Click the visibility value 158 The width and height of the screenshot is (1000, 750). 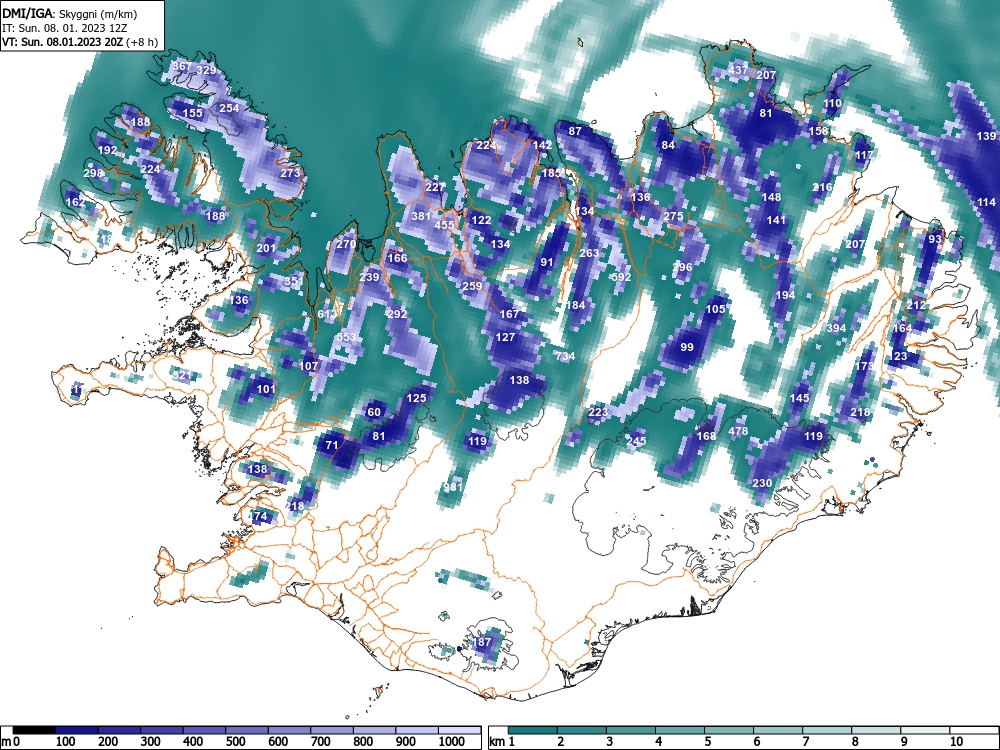(818, 131)
